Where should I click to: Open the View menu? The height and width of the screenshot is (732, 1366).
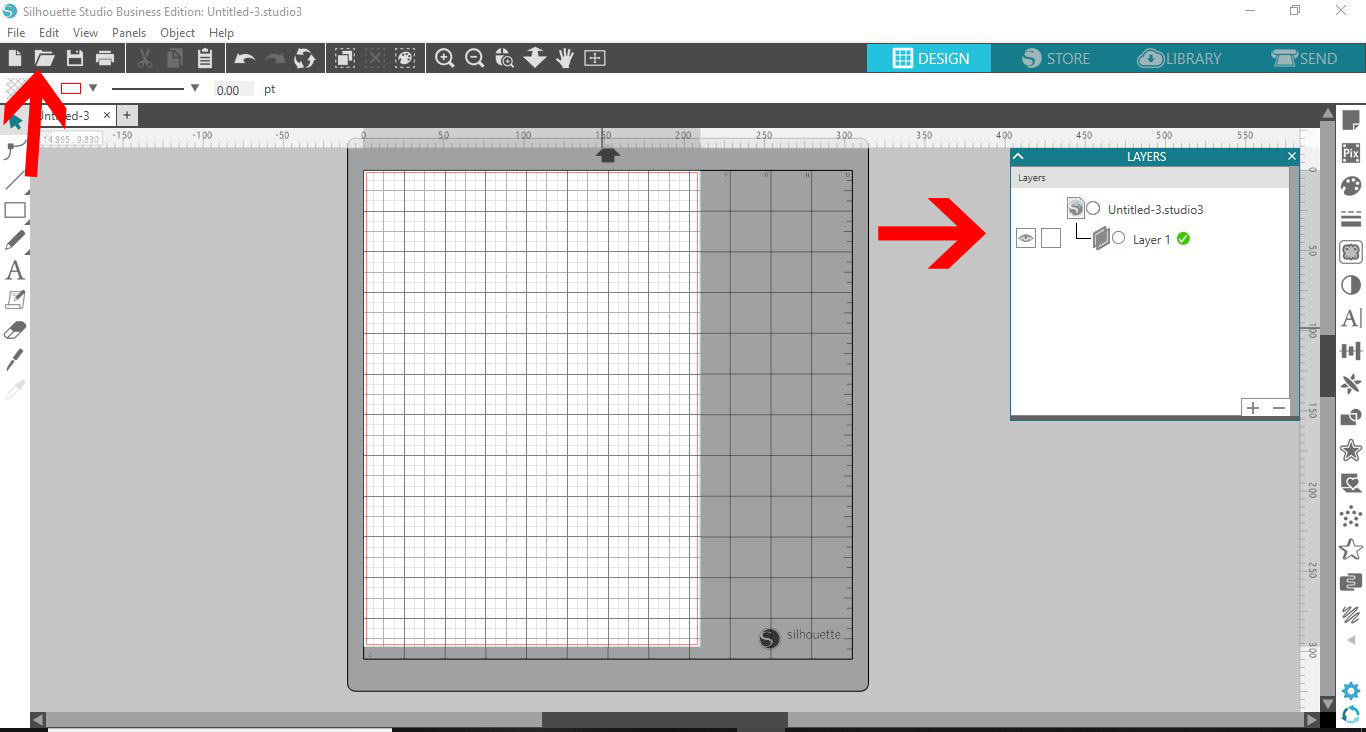[85, 33]
